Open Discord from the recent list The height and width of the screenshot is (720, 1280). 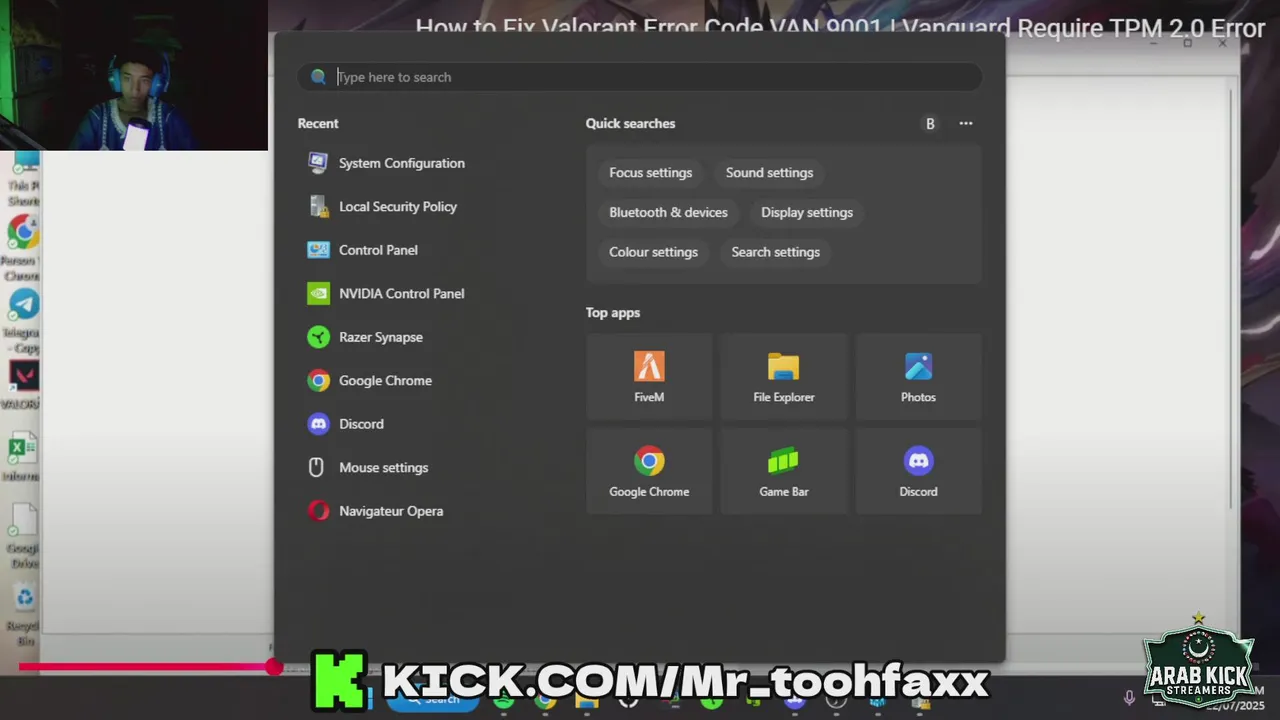346,424
